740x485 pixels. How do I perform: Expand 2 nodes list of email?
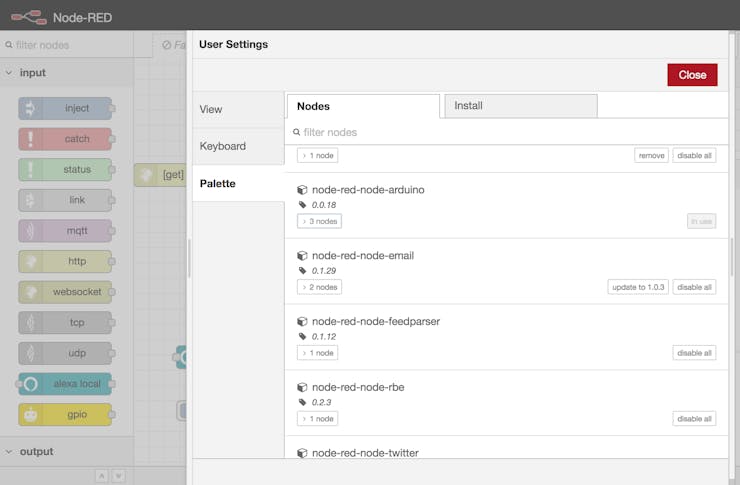pos(320,287)
